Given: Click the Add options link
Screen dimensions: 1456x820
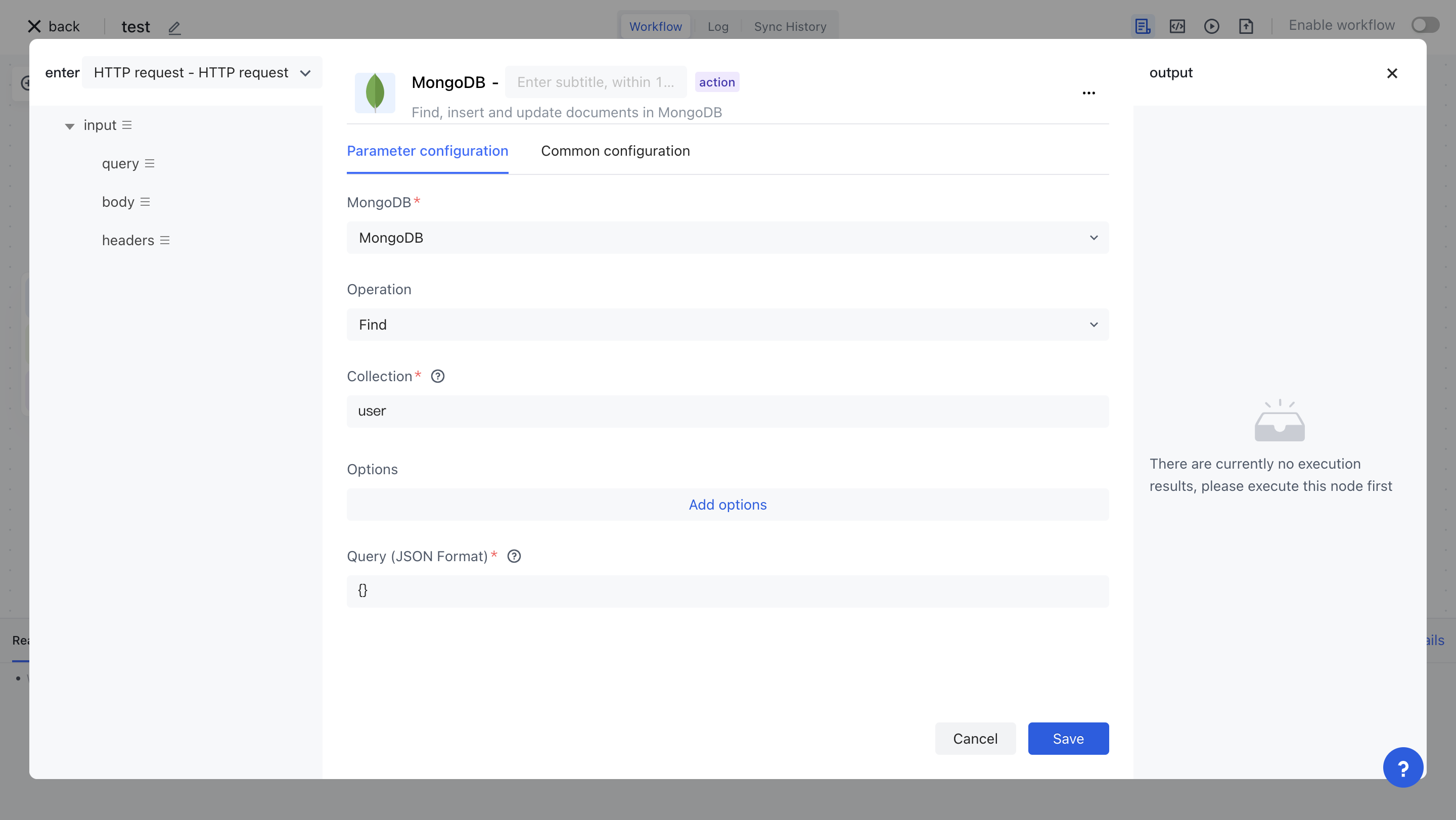Looking at the screenshot, I should 727,505.
